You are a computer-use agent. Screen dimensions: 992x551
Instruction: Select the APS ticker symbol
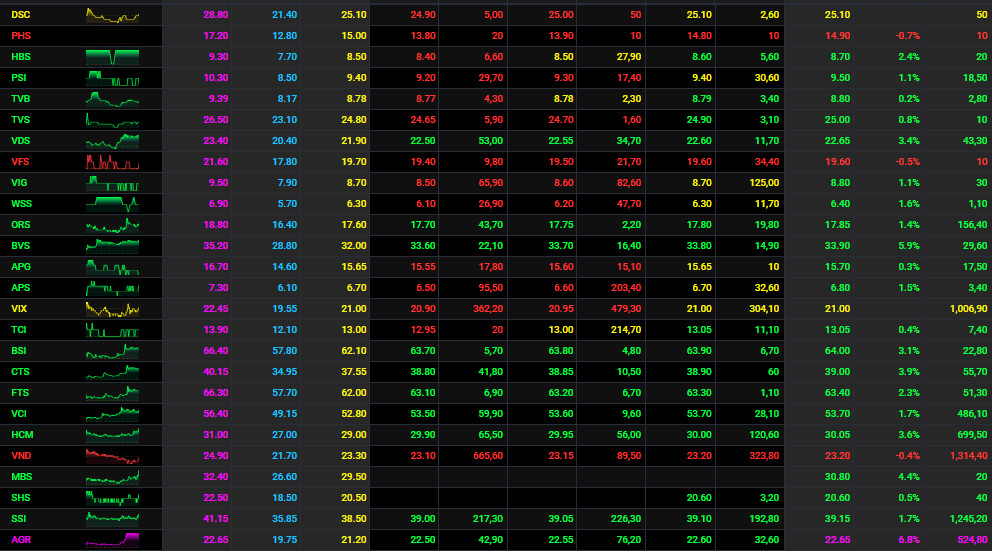click(x=20, y=288)
